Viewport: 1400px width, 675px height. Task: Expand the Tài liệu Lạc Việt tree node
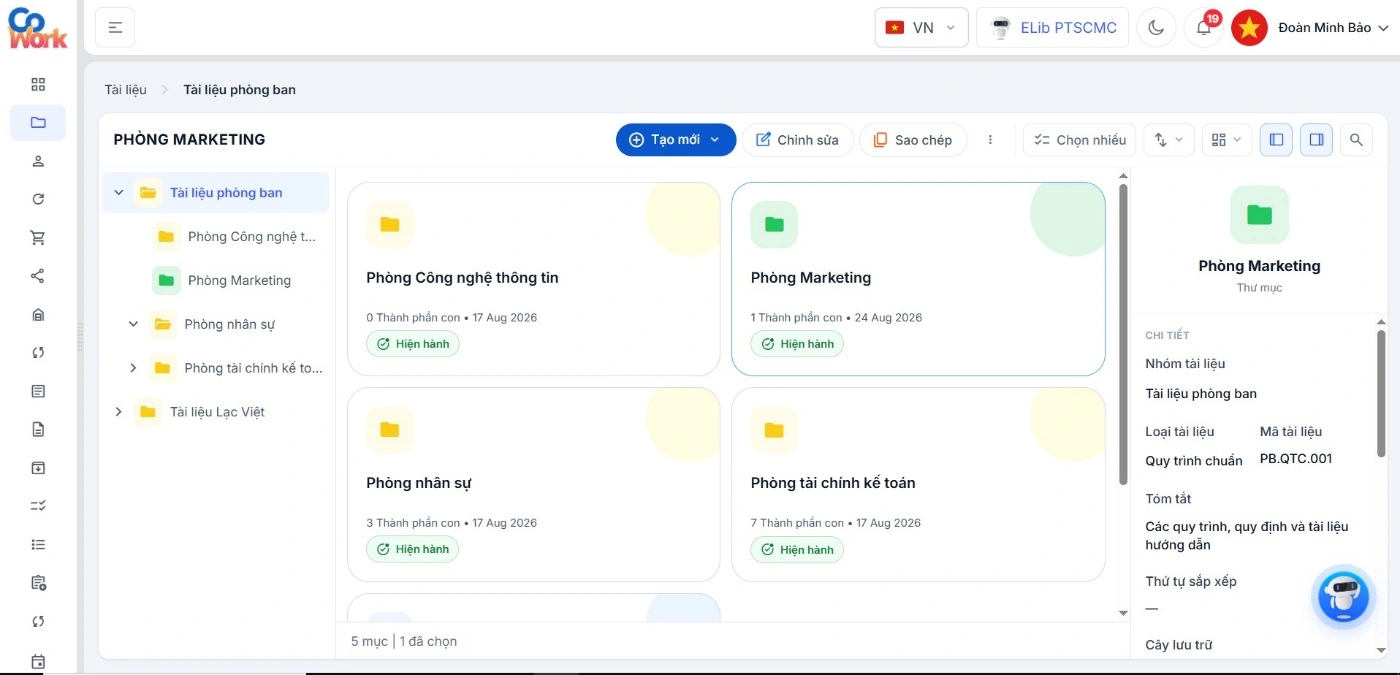[119, 412]
